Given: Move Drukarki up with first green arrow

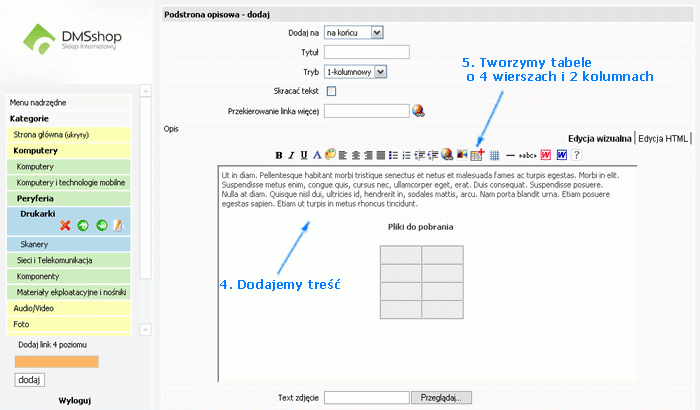Looking at the screenshot, I should coord(83,226).
